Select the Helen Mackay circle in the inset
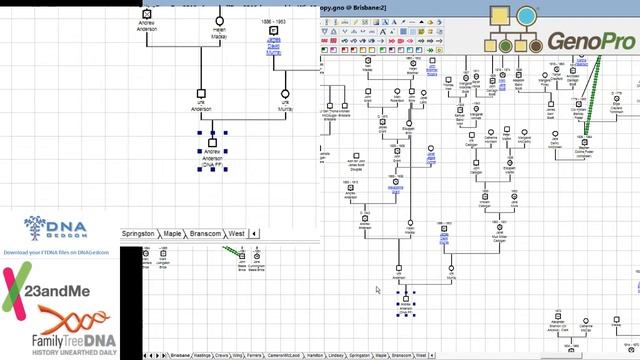 [219, 21]
